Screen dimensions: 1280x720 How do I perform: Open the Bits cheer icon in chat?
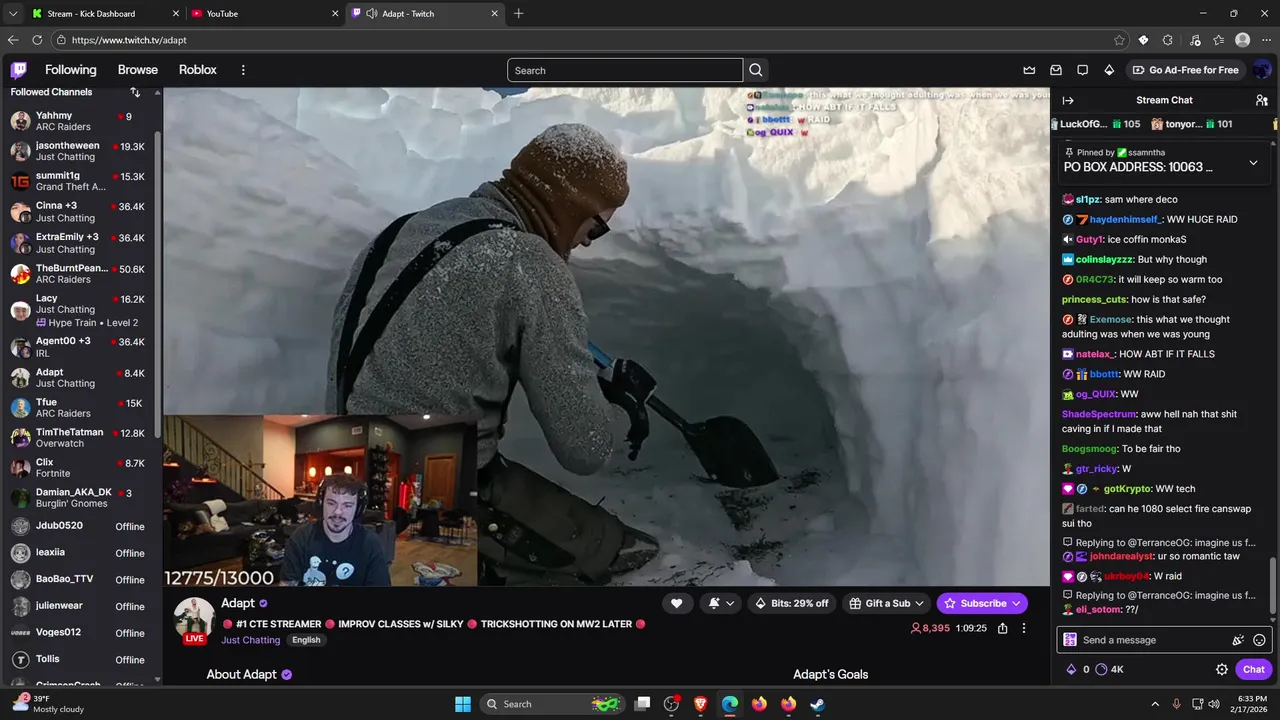[x=1238, y=640]
